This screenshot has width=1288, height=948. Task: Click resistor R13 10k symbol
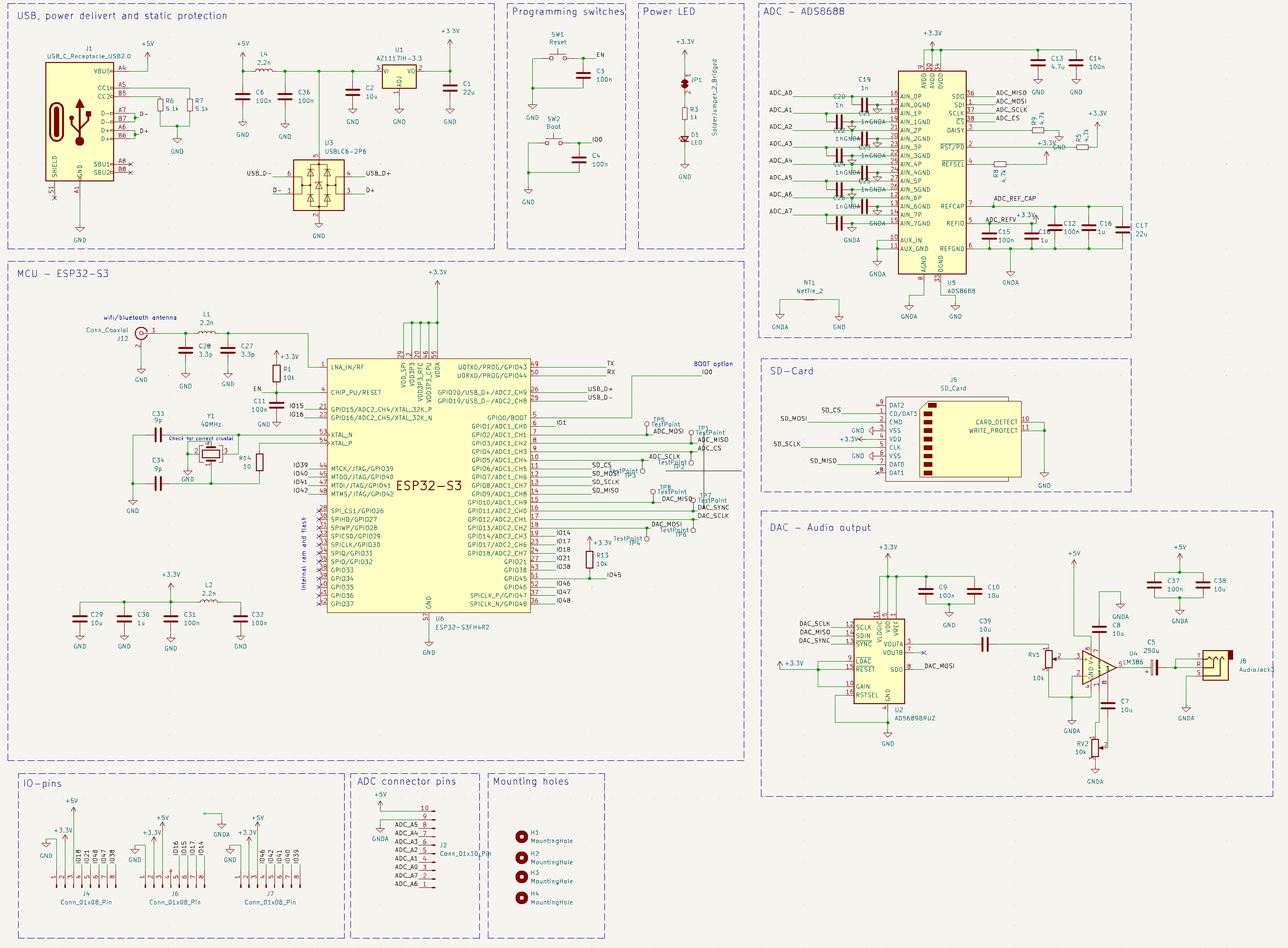(589, 559)
